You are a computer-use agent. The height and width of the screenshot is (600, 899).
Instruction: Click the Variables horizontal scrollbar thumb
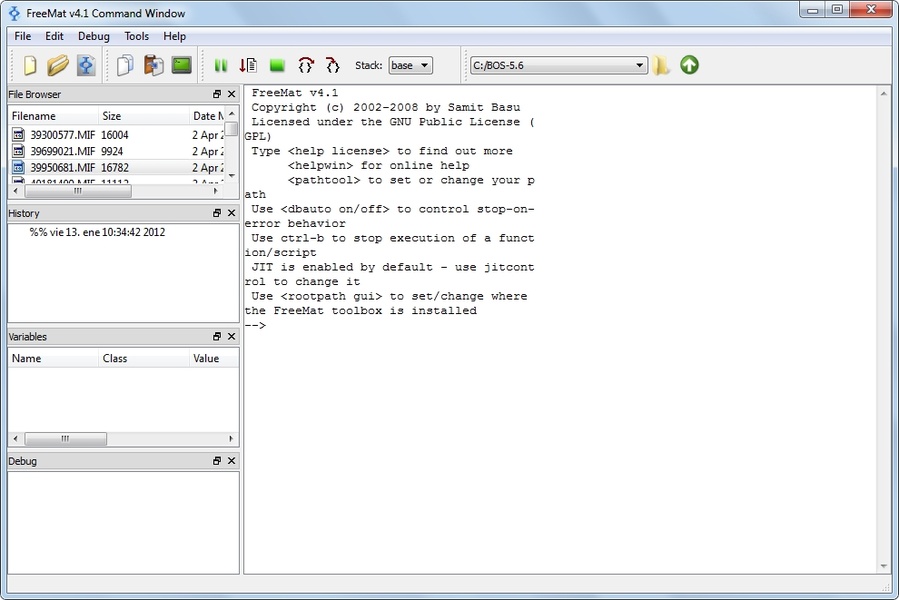tap(65, 439)
